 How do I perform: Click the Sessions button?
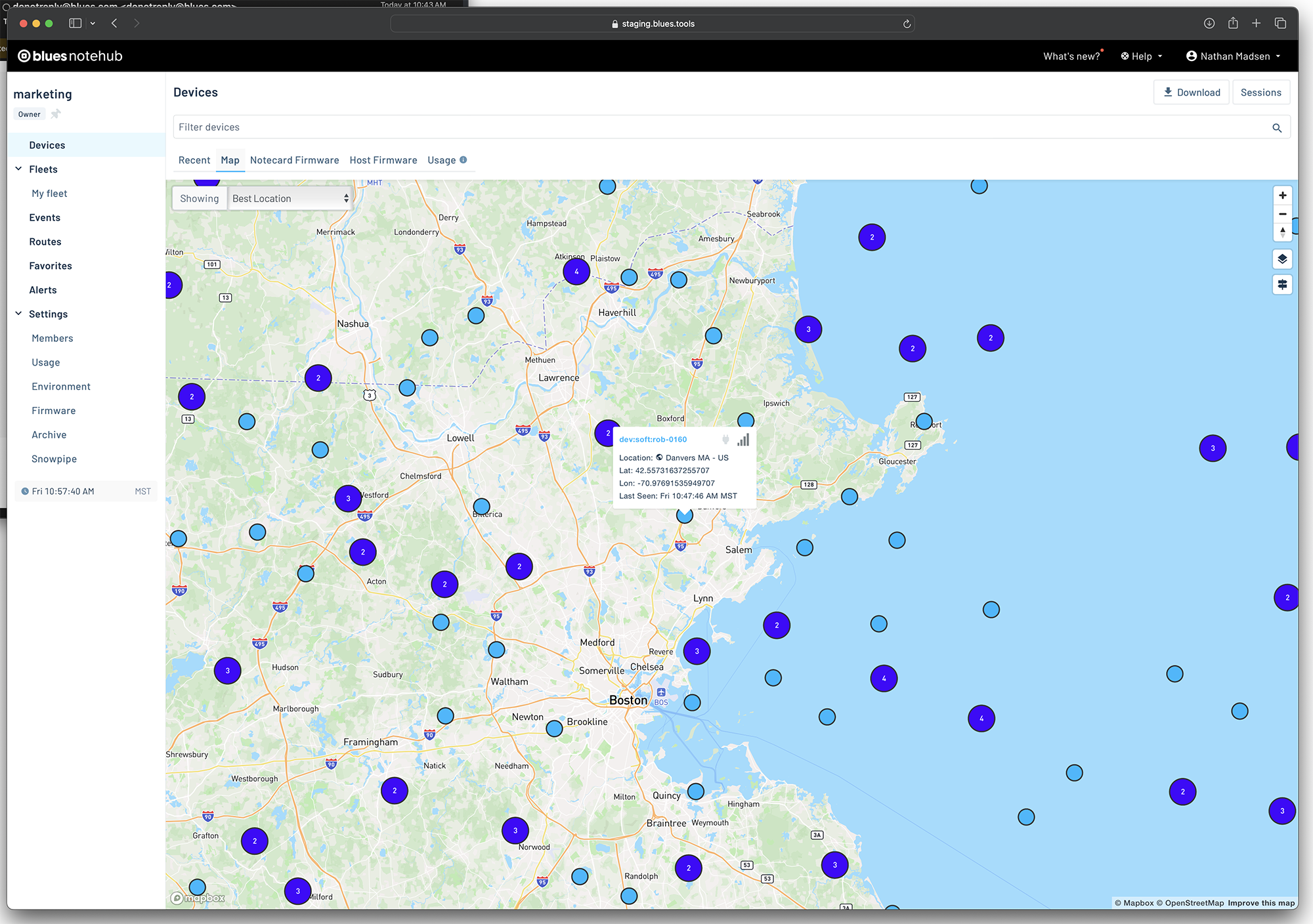point(1261,93)
